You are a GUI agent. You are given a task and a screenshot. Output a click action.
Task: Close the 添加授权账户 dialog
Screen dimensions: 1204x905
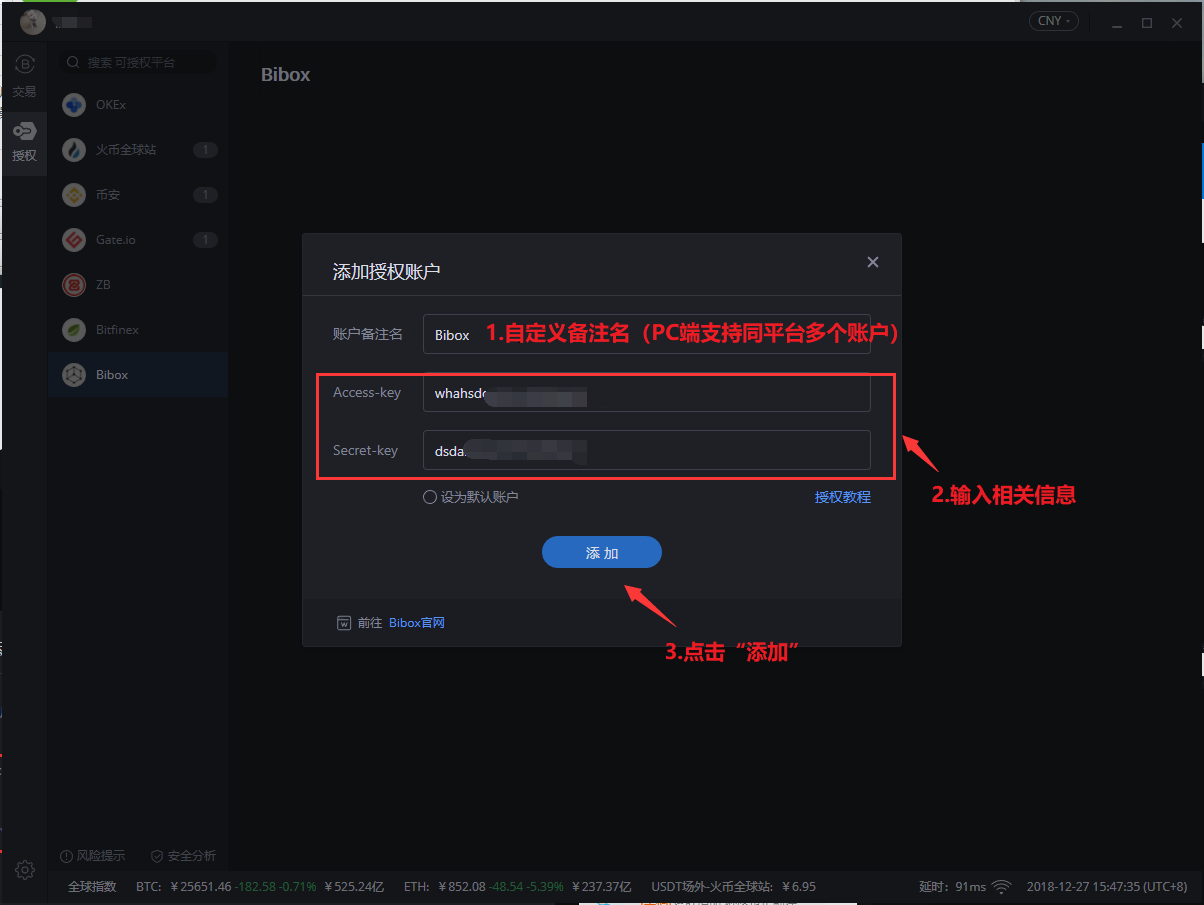[x=873, y=262]
